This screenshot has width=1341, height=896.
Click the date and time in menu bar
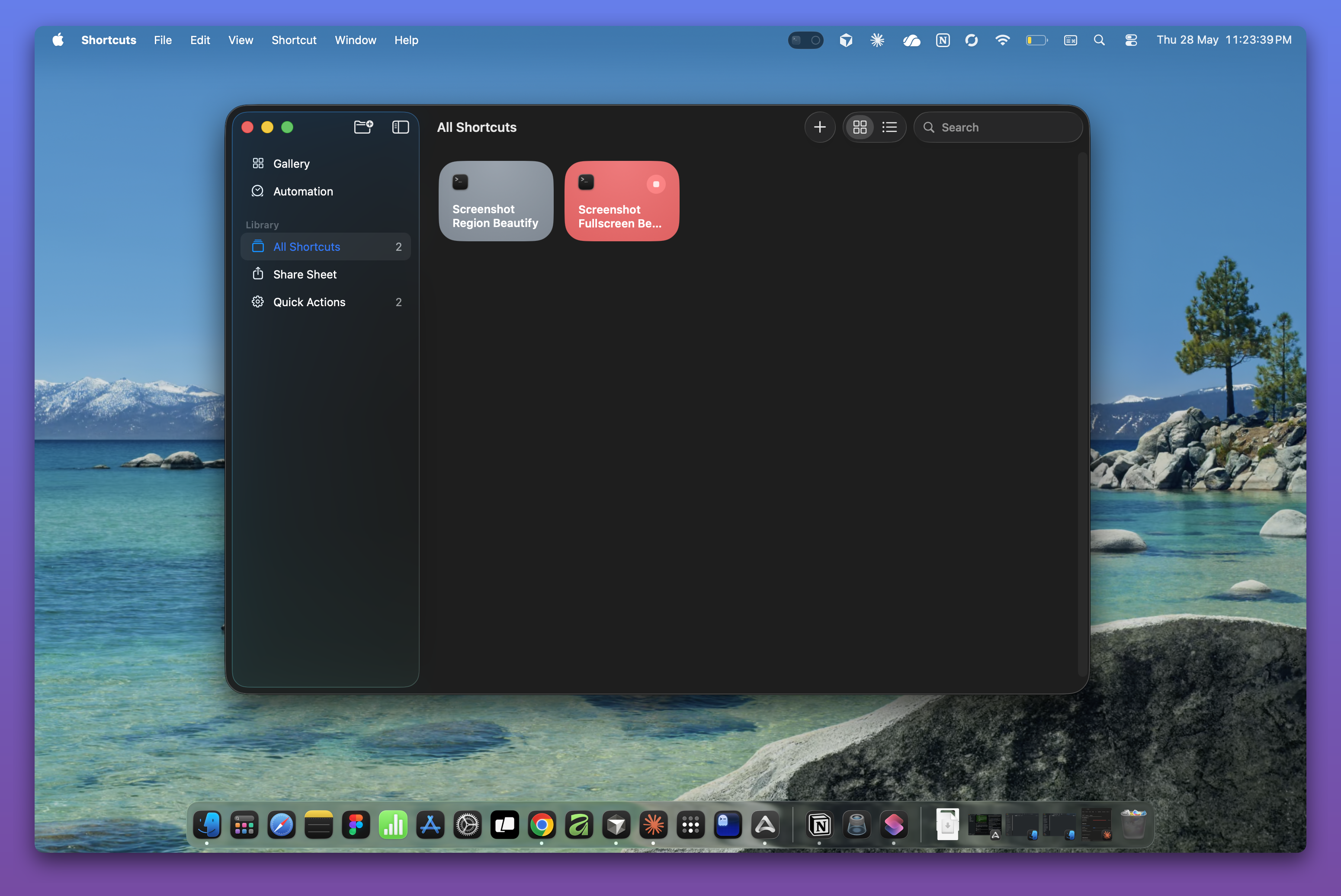(x=1224, y=40)
